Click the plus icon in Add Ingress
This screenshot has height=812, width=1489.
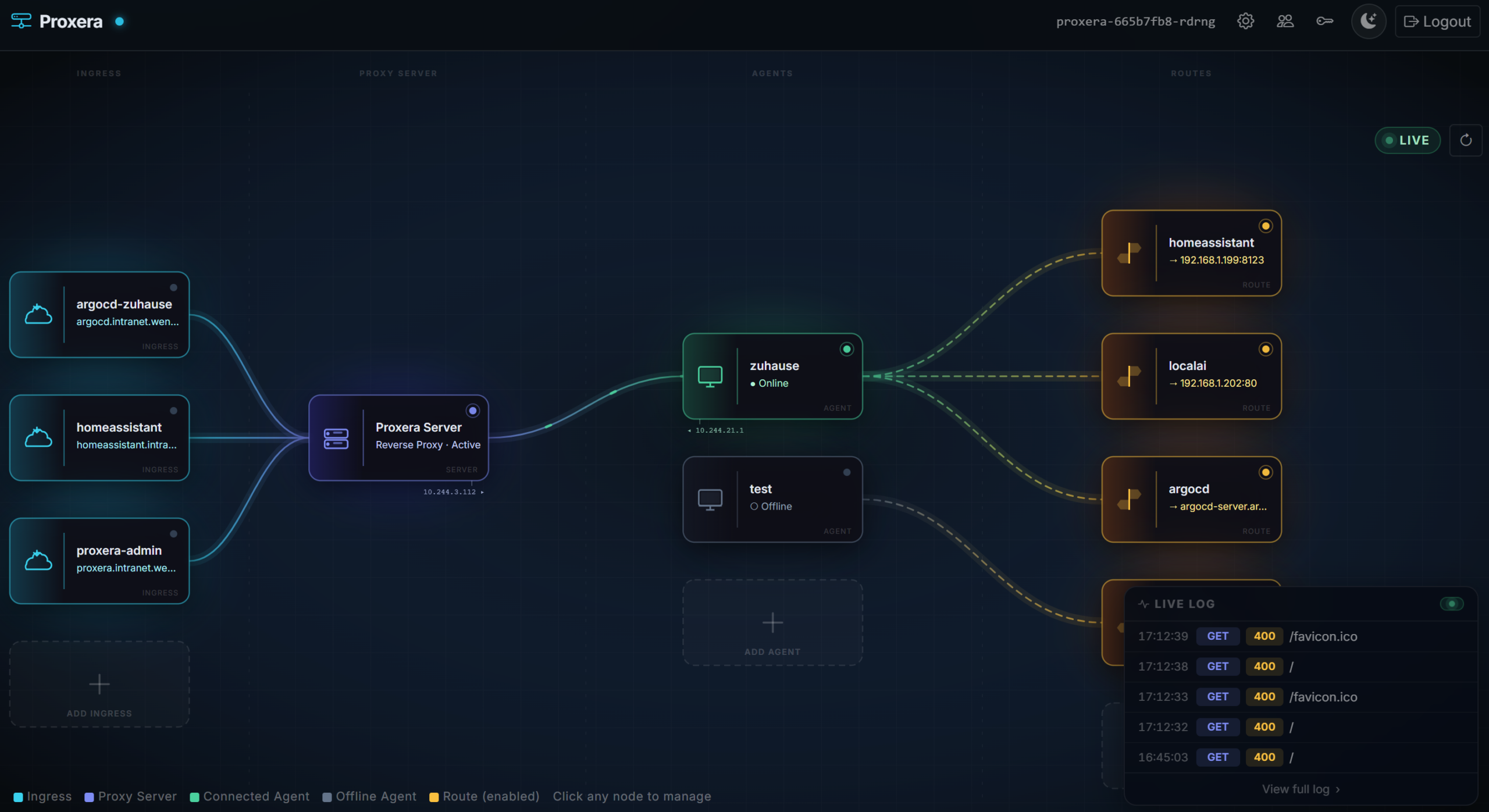click(x=99, y=684)
